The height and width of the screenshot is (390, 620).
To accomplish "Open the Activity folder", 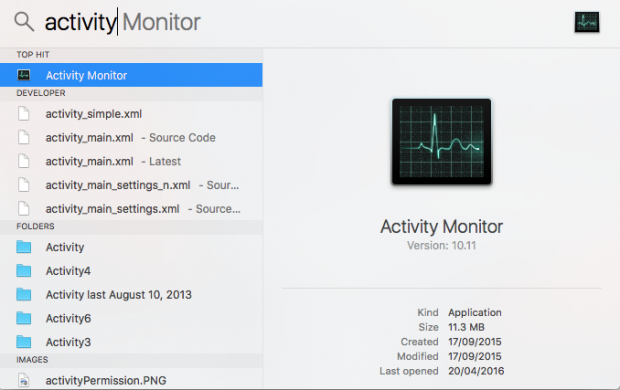I will tap(131, 247).
